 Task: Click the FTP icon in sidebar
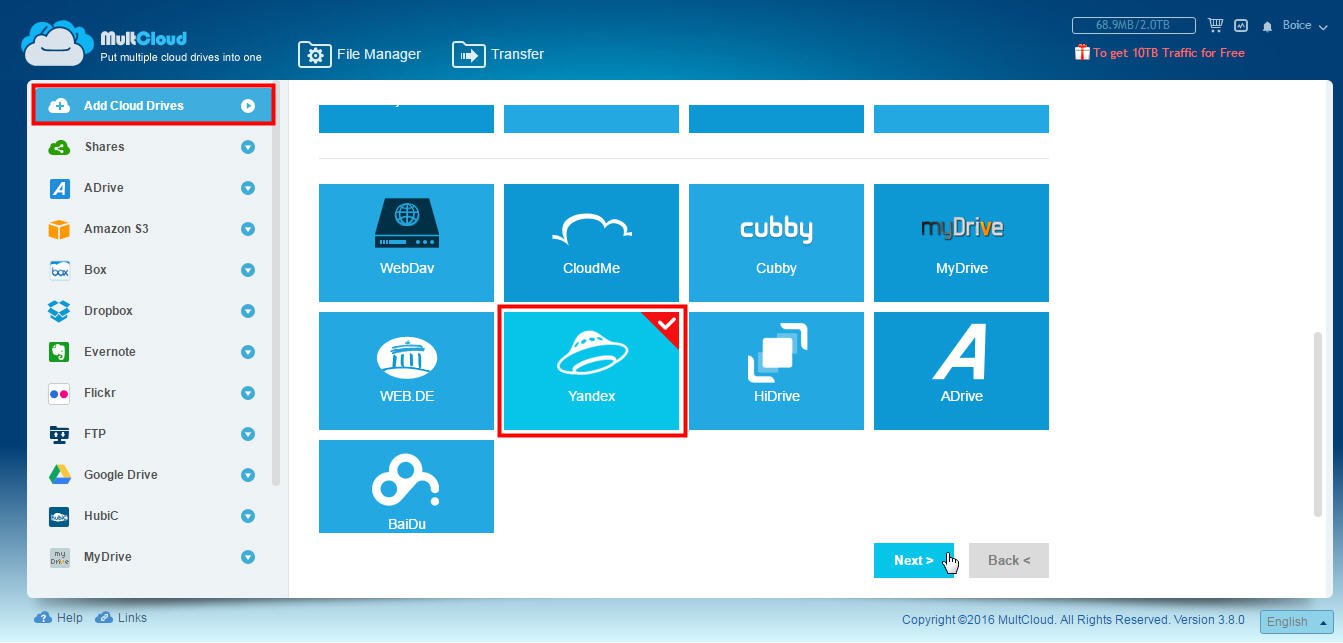(59, 434)
